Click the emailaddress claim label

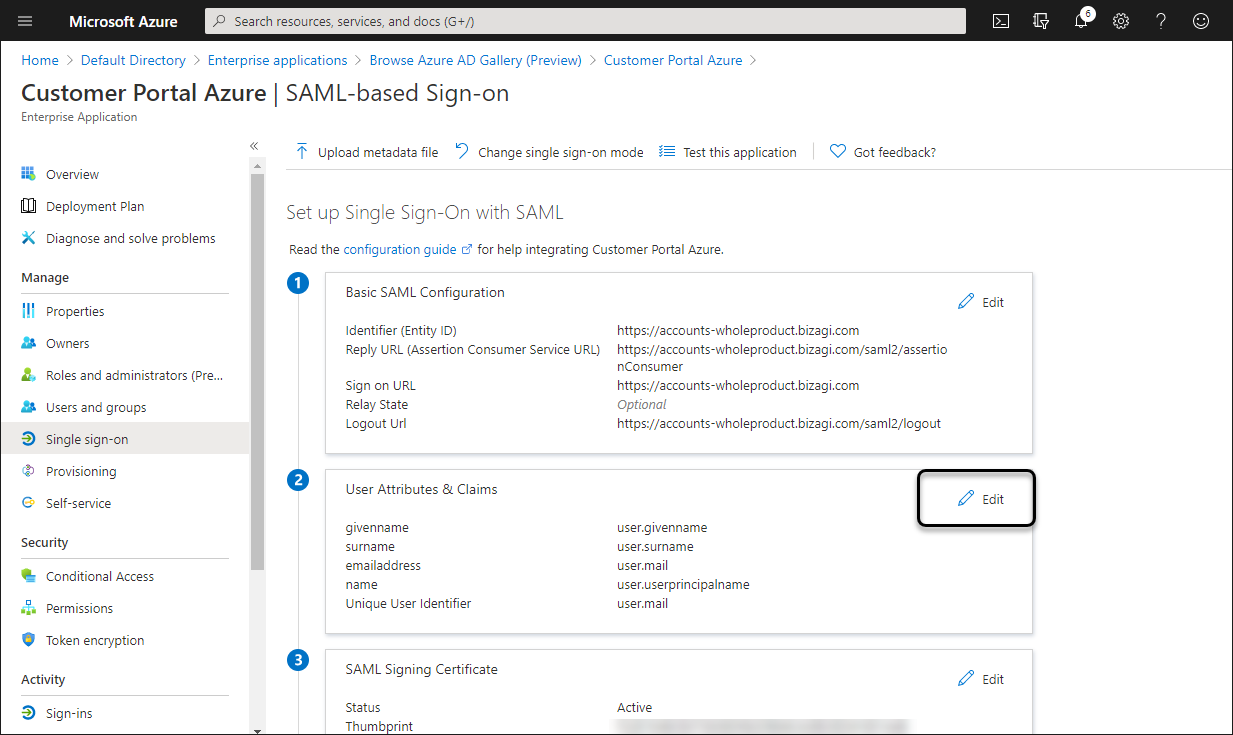pyautogui.click(x=383, y=566)
